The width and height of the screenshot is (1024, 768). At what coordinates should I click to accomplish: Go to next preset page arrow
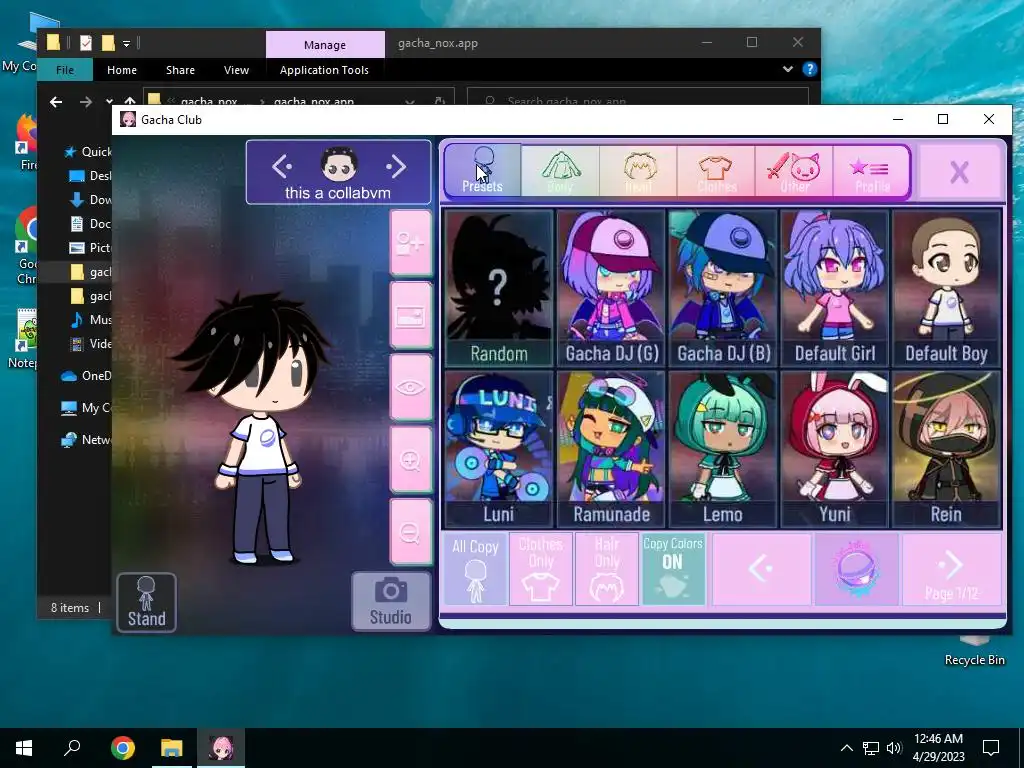click(x=952, y=569)
